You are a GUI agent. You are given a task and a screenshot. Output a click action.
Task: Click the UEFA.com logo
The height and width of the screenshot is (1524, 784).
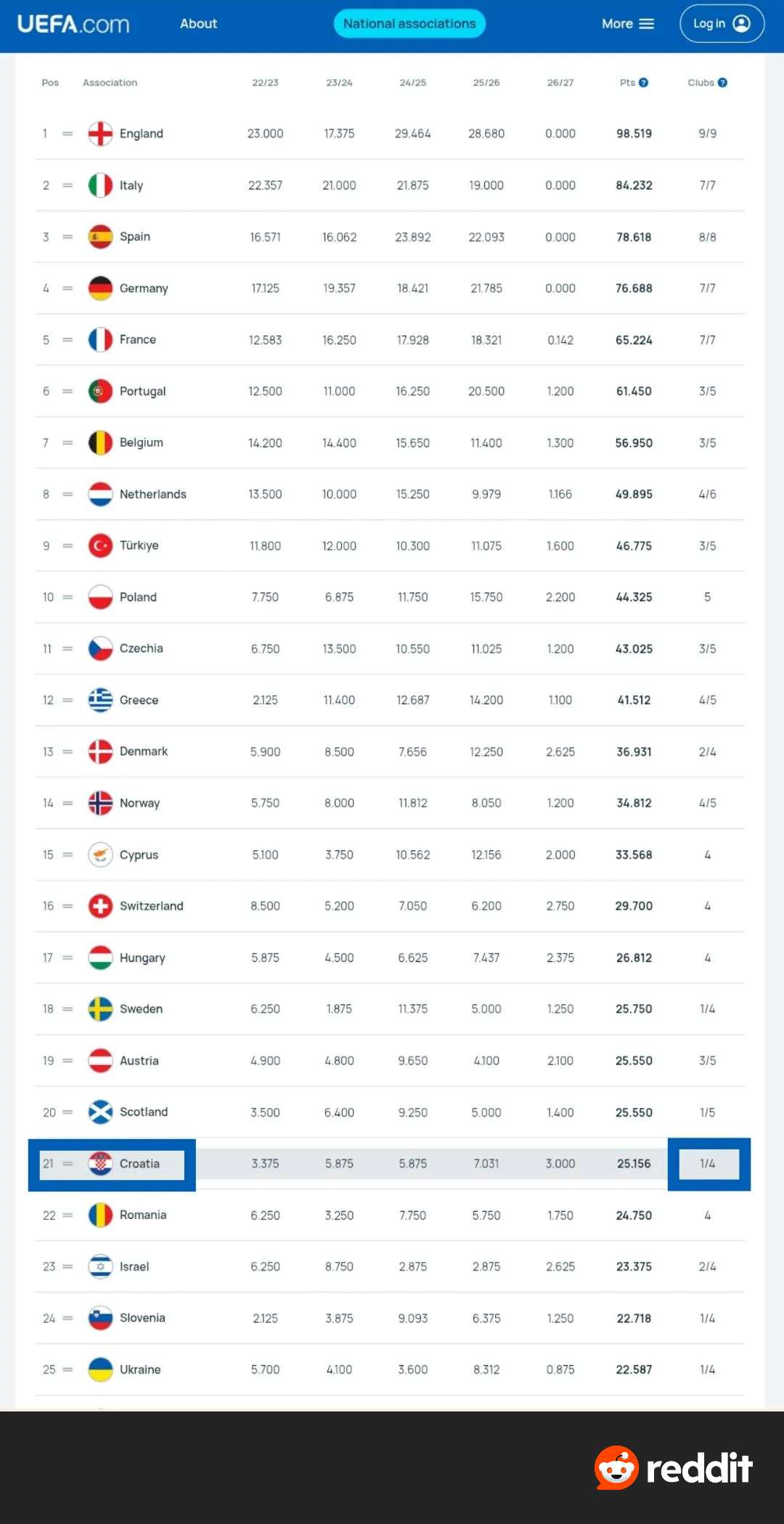point(73,24)
